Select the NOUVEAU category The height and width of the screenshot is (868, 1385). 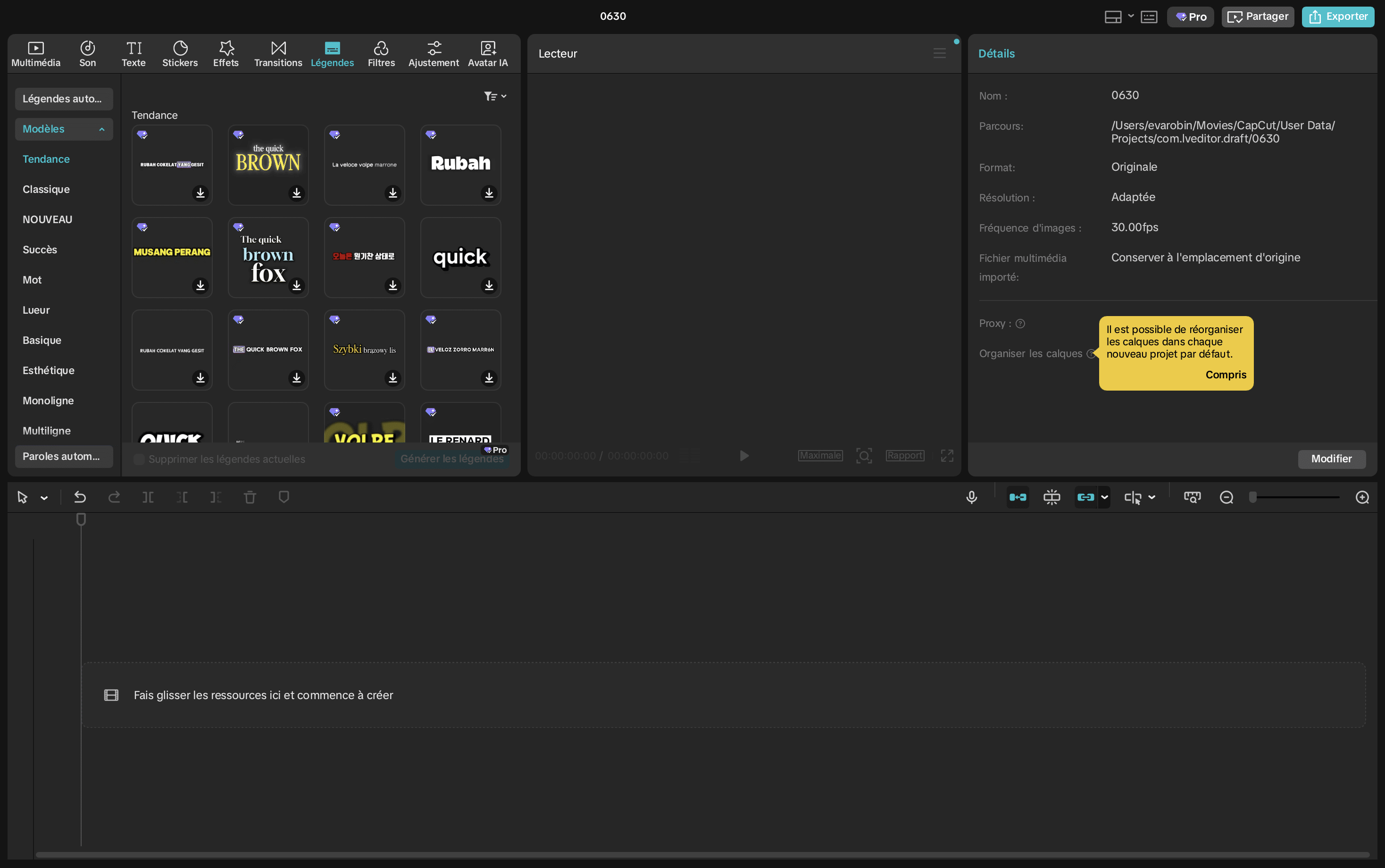[x=47, y=219]
